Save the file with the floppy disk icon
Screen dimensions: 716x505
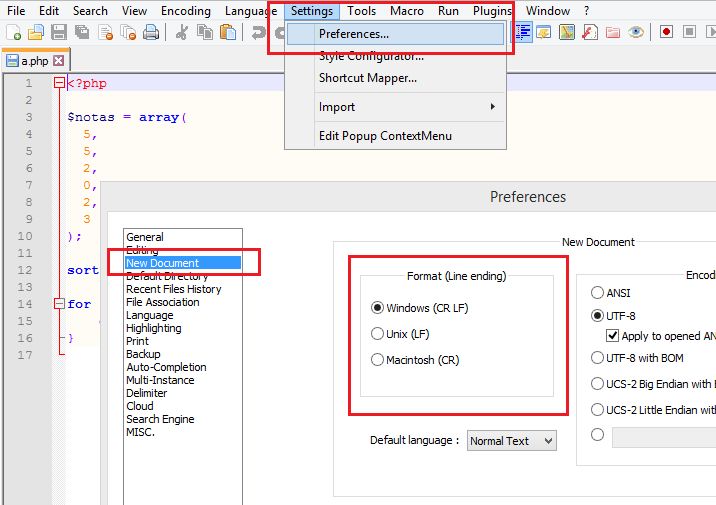[58, 32]
